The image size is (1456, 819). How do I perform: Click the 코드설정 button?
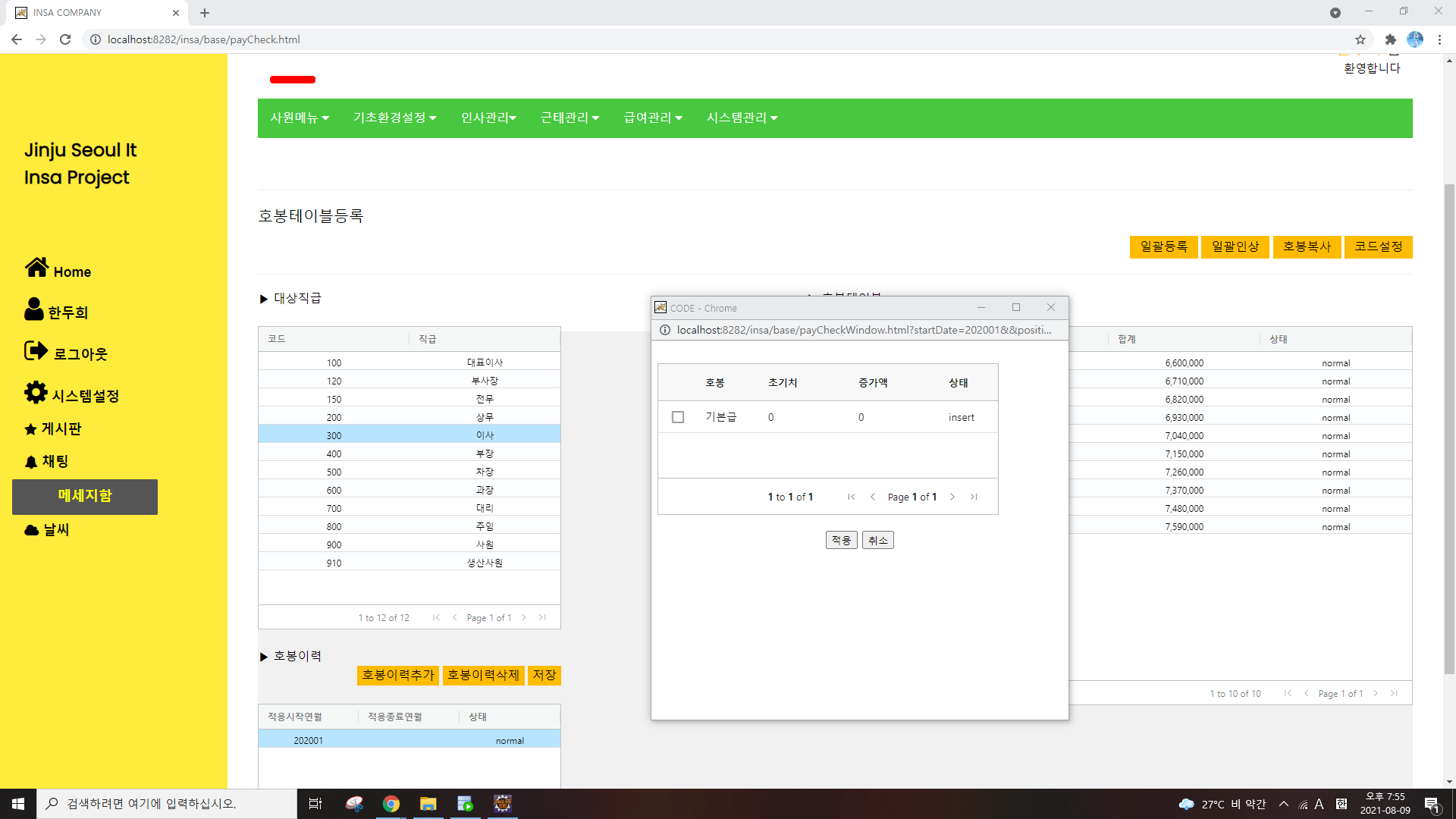(x=1378, y=246)
